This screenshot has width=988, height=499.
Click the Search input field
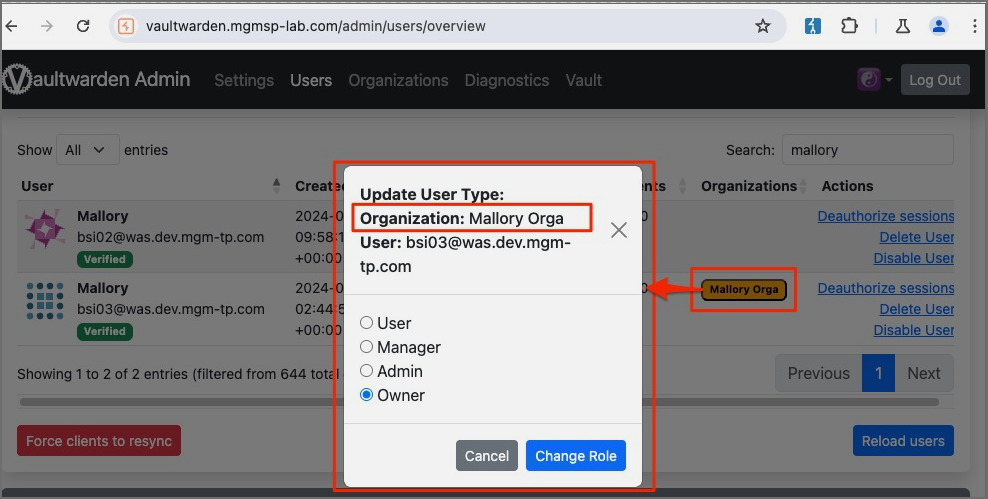click(x=867, y=150)
